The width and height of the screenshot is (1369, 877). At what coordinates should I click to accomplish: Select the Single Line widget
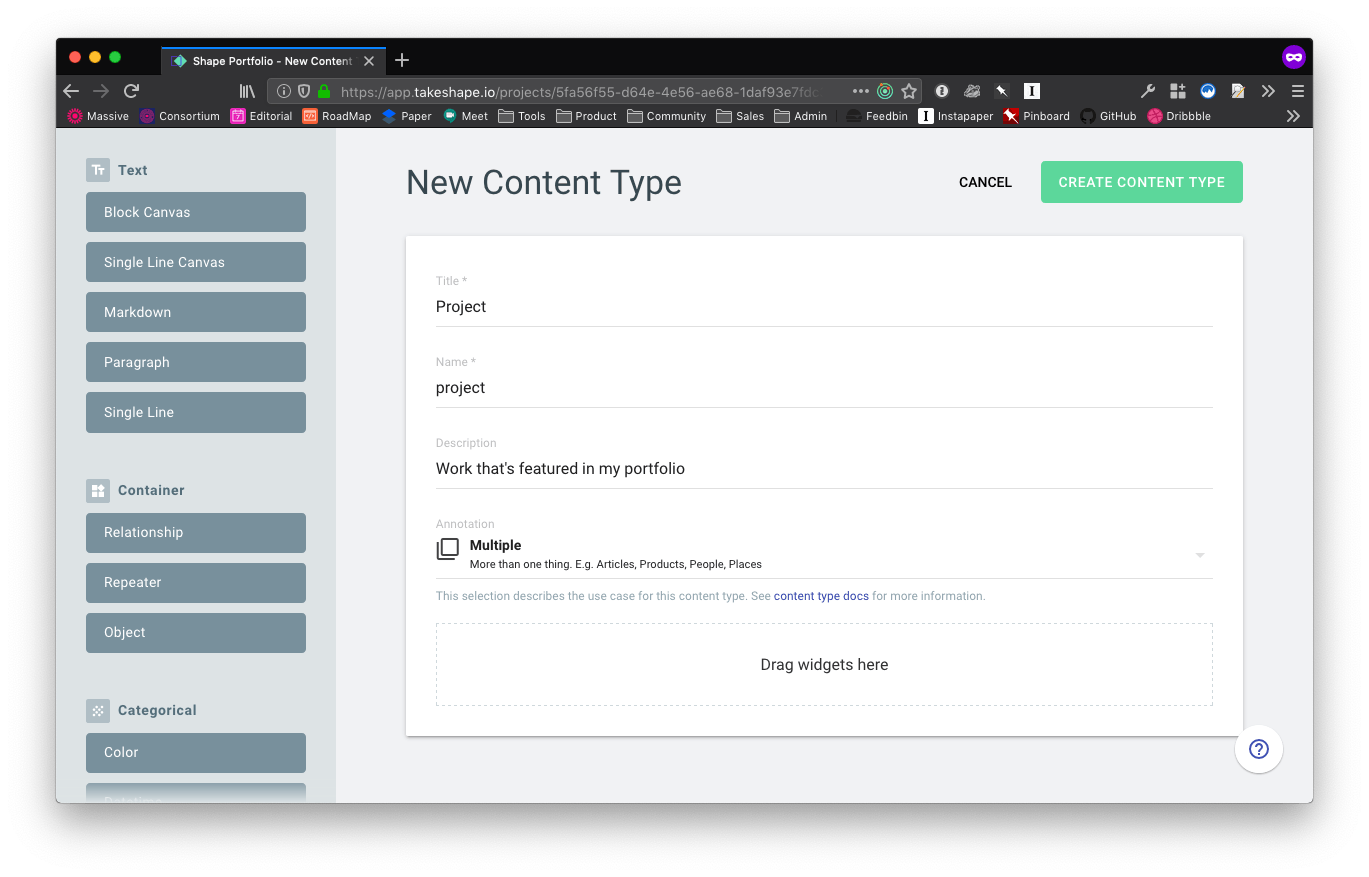(196, 412)
